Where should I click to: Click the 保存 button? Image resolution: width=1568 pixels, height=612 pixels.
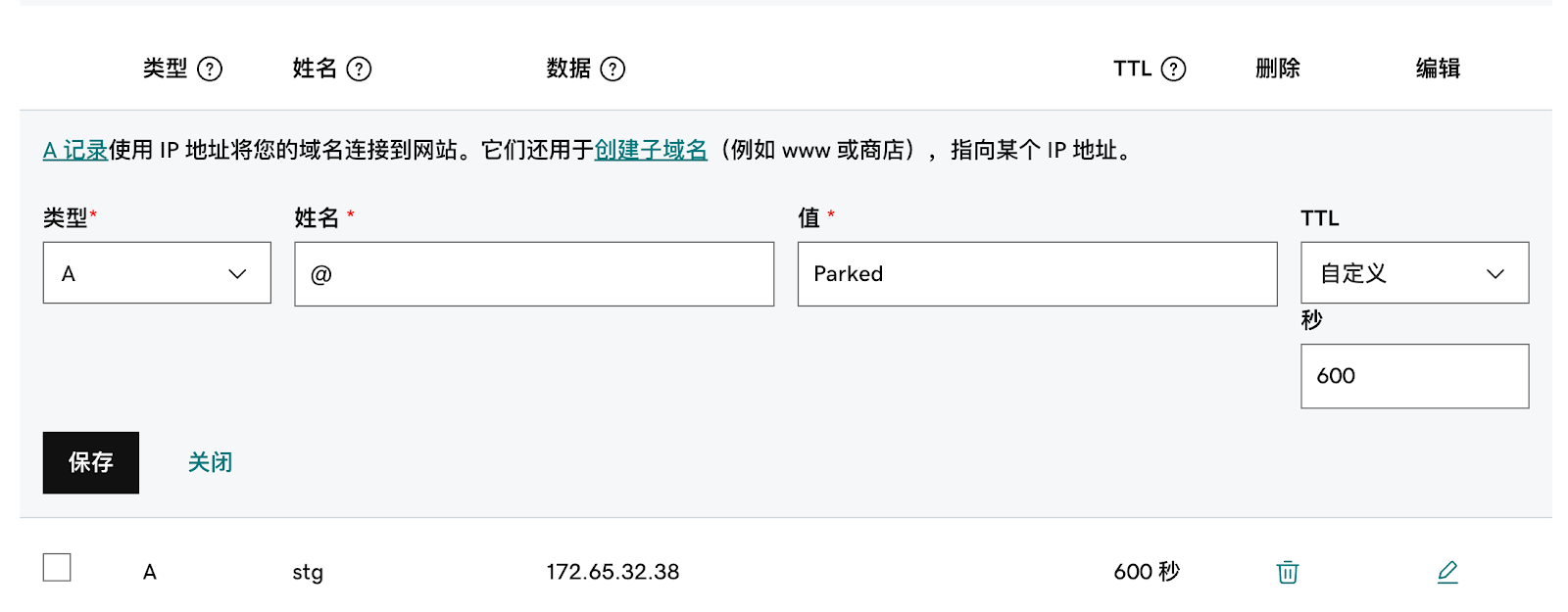91,462
